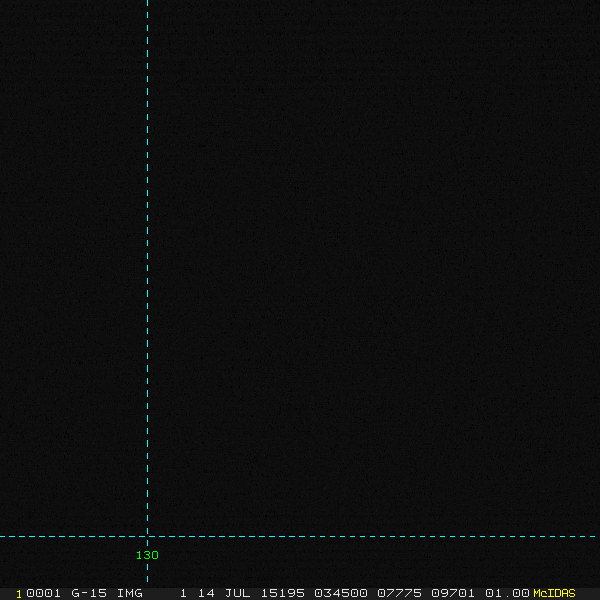Click the yellow McIDAS label
Viewport: 600px width, 600px height.
[554, 593]
